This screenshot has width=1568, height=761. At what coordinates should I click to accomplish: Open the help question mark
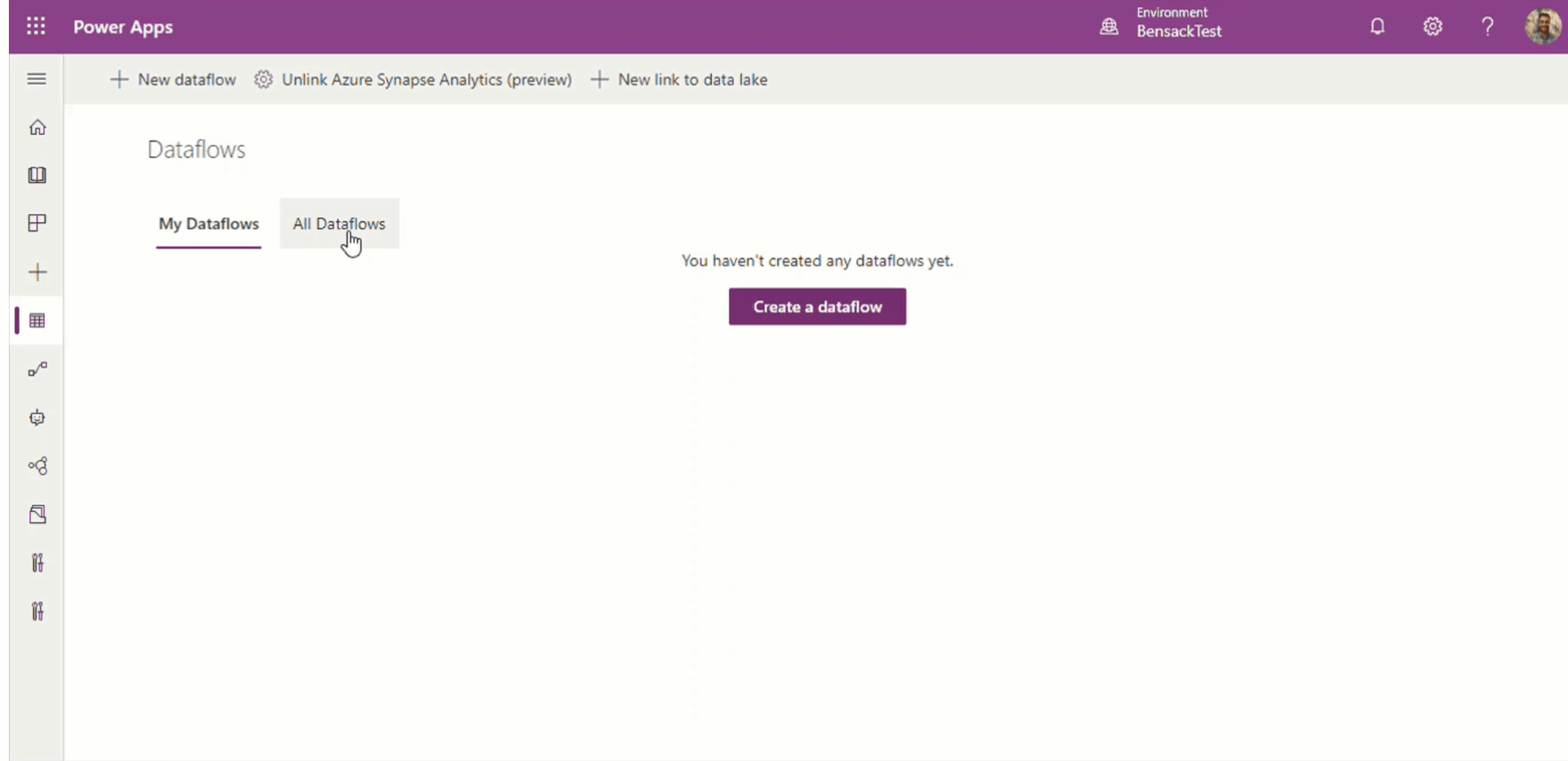tap(1487, 26)
